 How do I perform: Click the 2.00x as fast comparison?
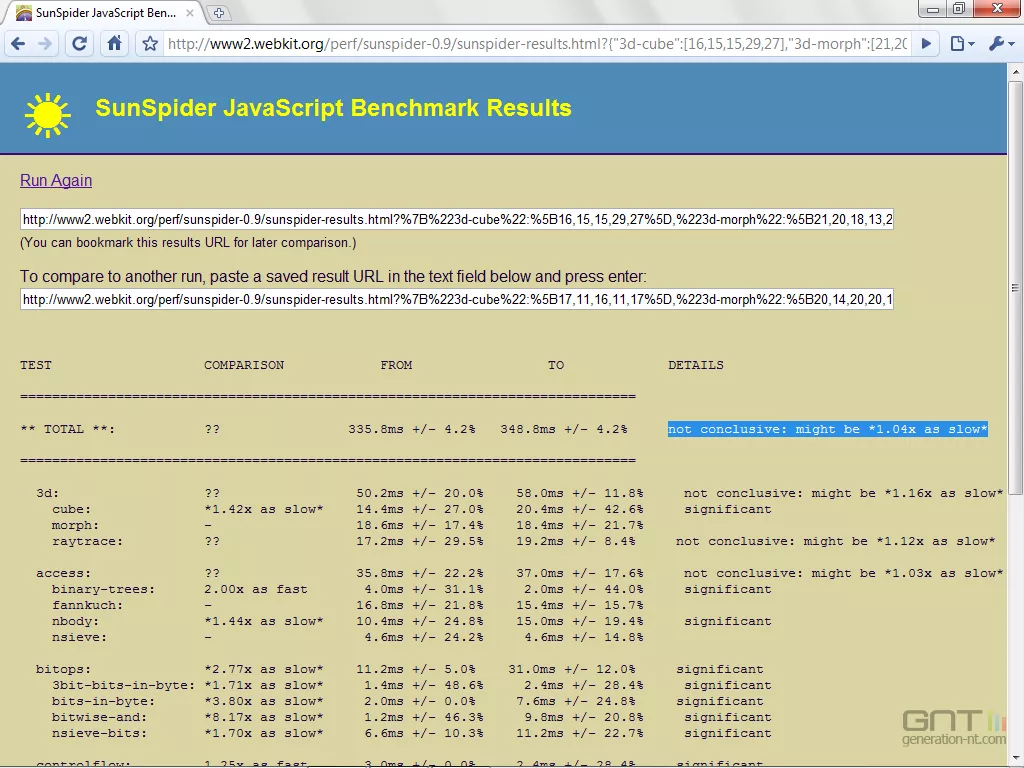256,589
